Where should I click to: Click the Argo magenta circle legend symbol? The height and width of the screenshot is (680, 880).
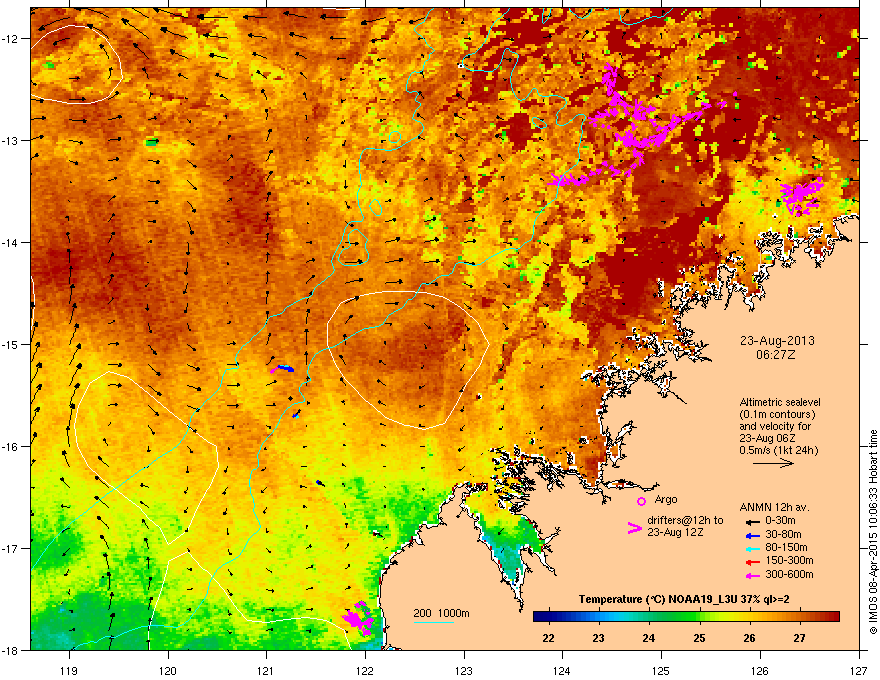(641, 501)
